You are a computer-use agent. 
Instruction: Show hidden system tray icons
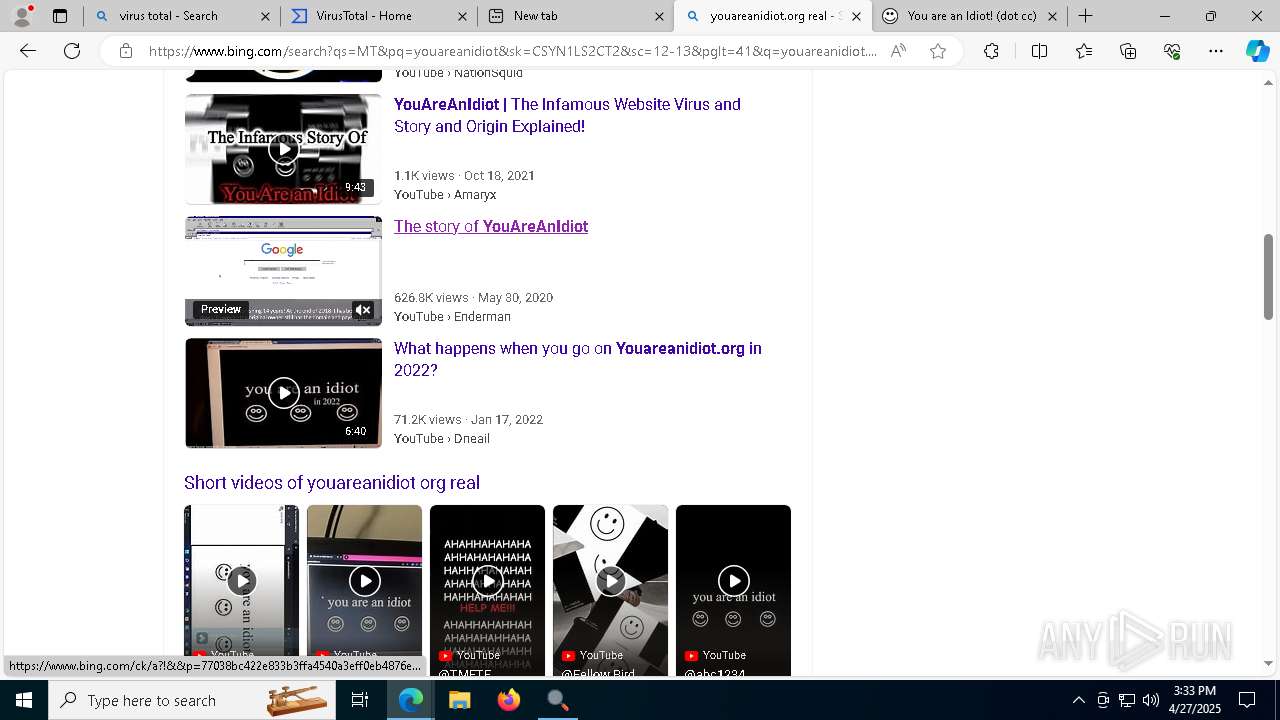coord(1078,700)
